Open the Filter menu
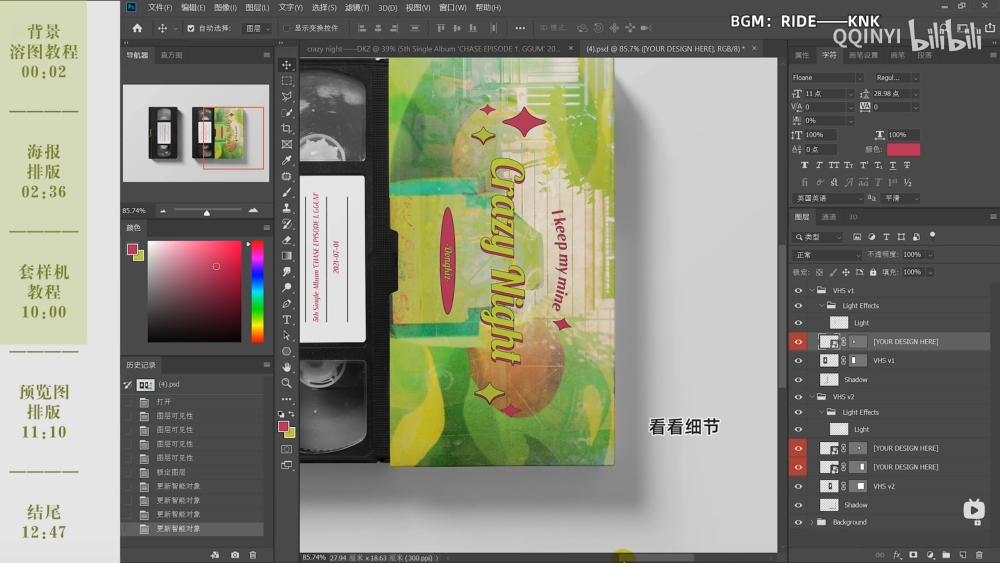 (357, 8)
